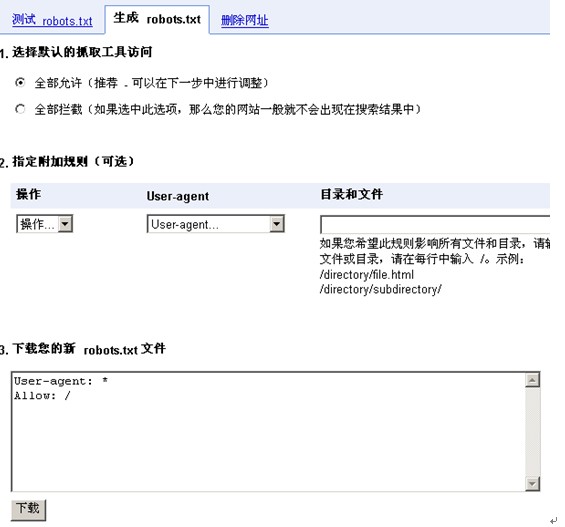Screen dimensions: 565x527
Task: Click the 'Allow: /' line in the textarea
Action: pyautogui.click(x=42, y=396)
